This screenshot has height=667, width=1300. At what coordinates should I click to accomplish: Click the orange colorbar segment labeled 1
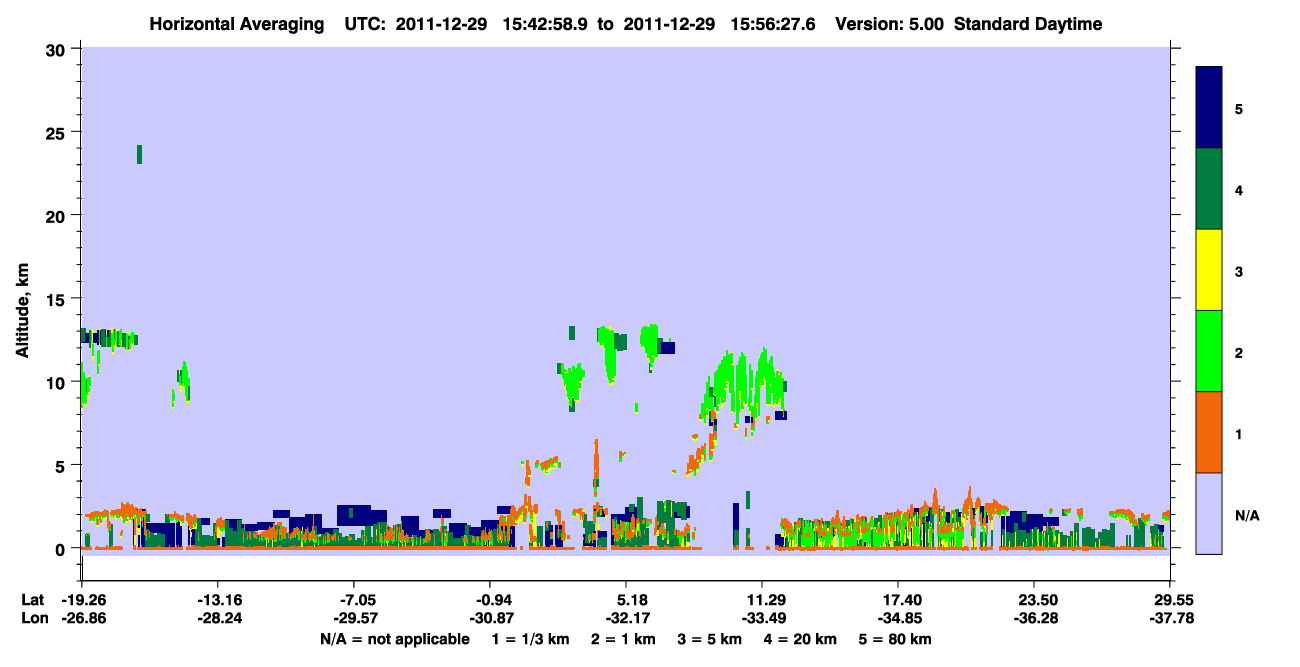pos(1209,432)
